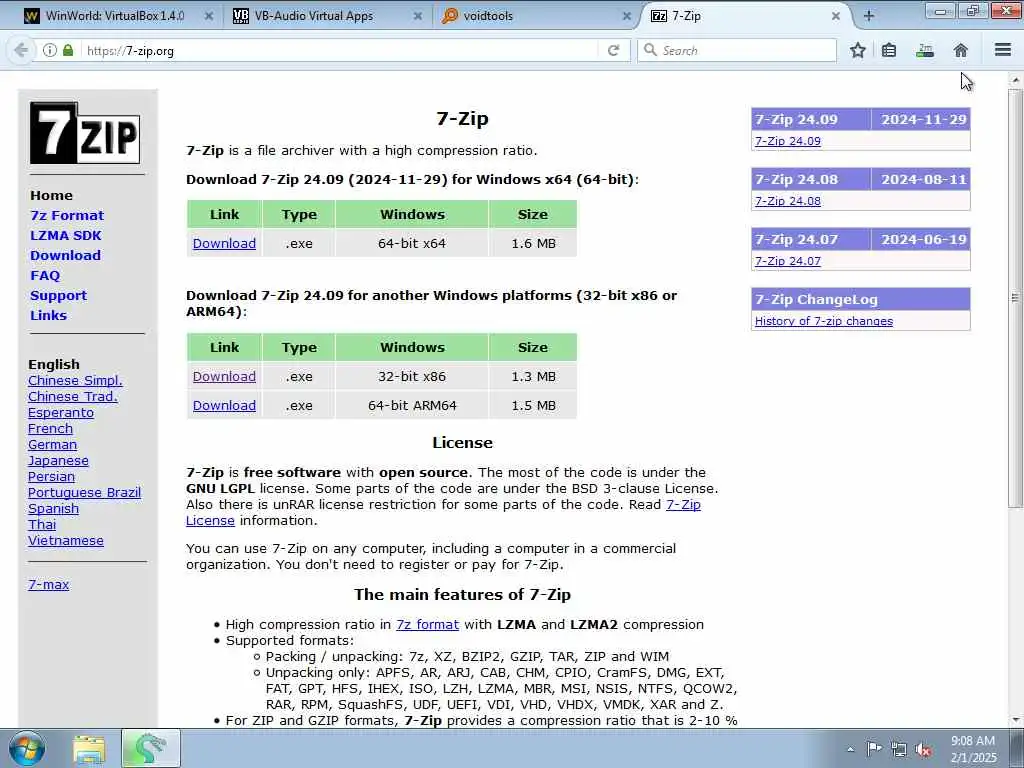The height and width of the screenshot is (768, 1024).
Task: Click the Action Center flag tray icon
Action: 874,748
